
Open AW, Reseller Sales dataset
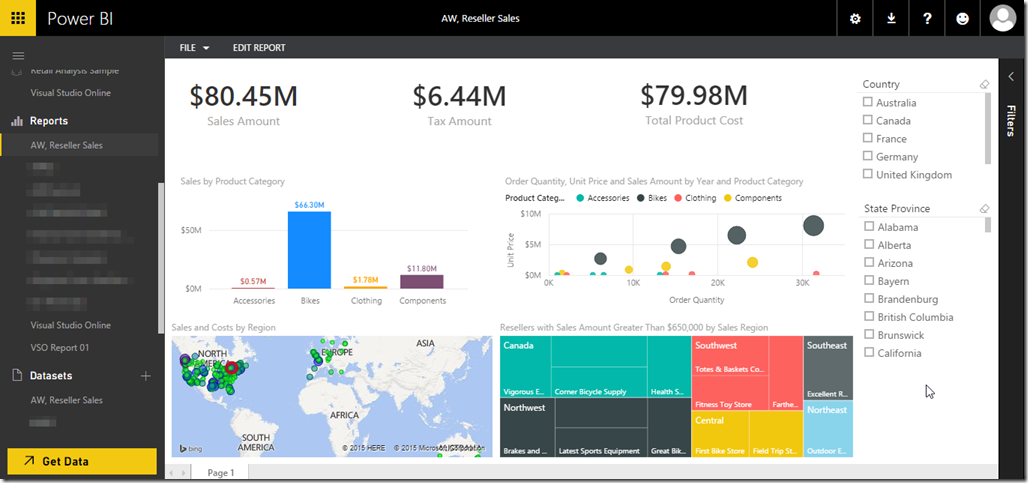pyautogui.click(x=66, y=400)
